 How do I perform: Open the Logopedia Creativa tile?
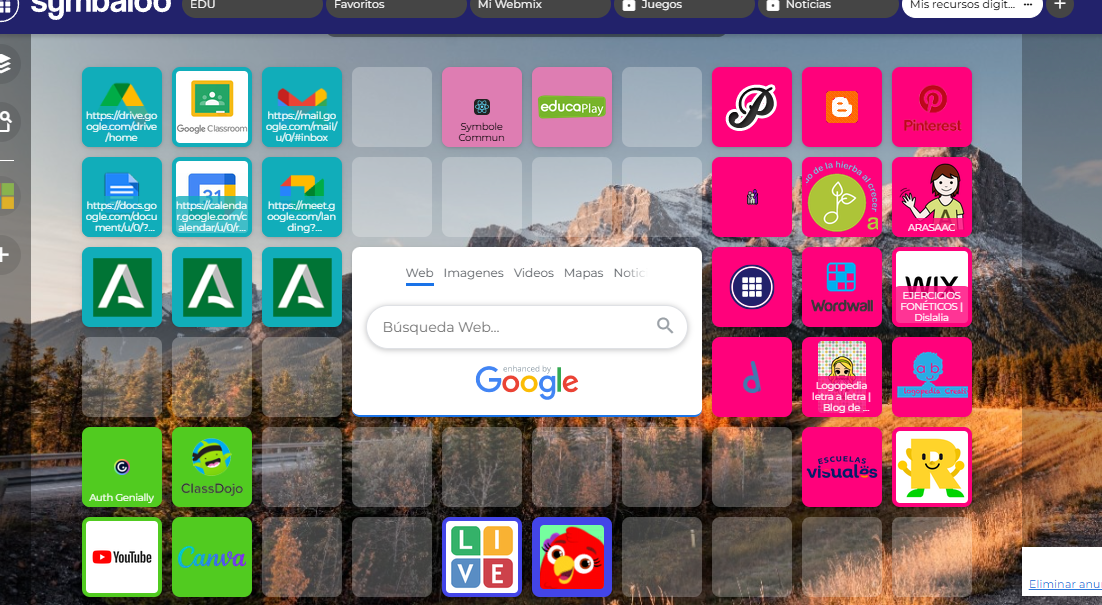(x=931, y=377)
